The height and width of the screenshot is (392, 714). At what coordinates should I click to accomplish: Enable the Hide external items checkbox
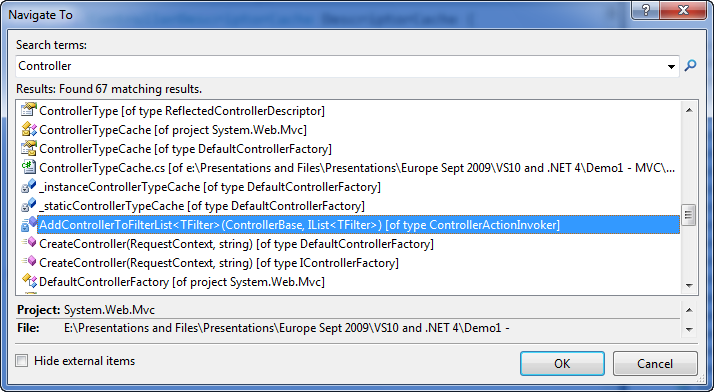coord(21,361)
